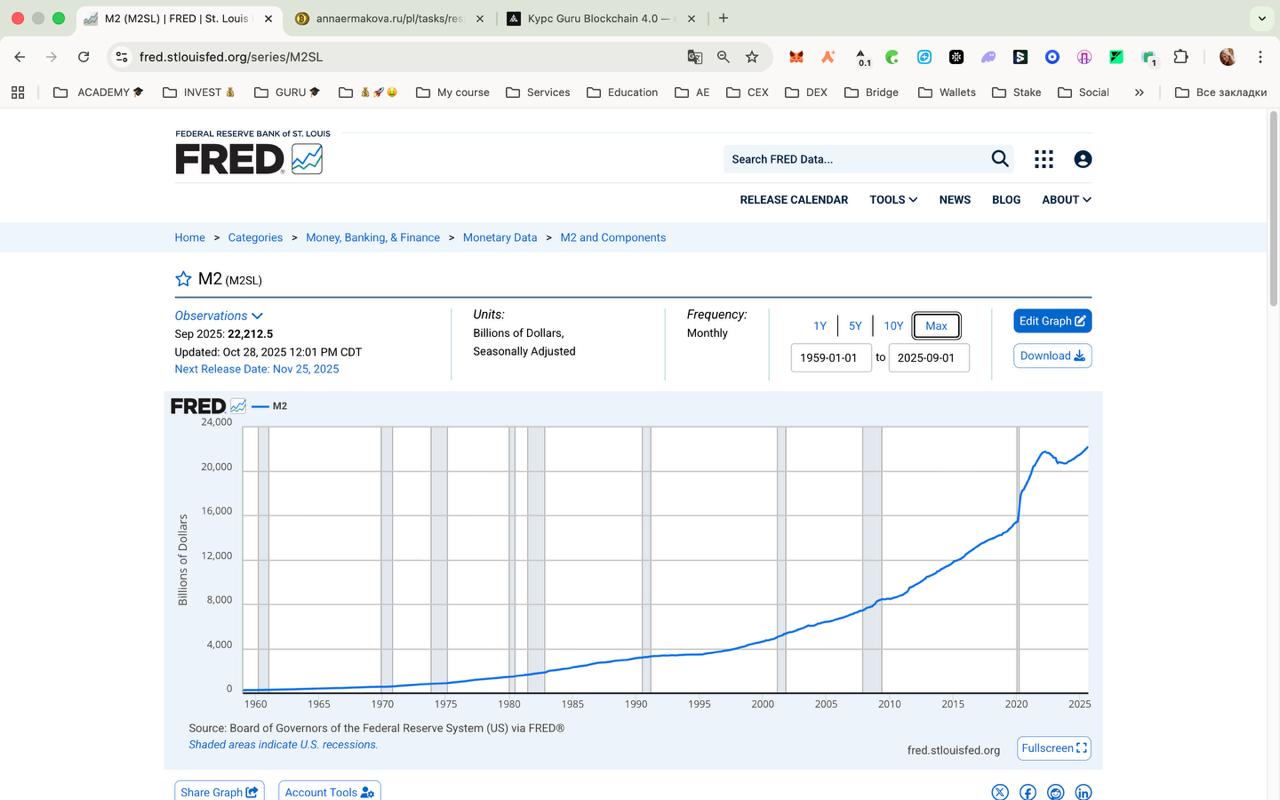
Task: Favorite M2 series with star icon
Action: click(x=183, y=279)
